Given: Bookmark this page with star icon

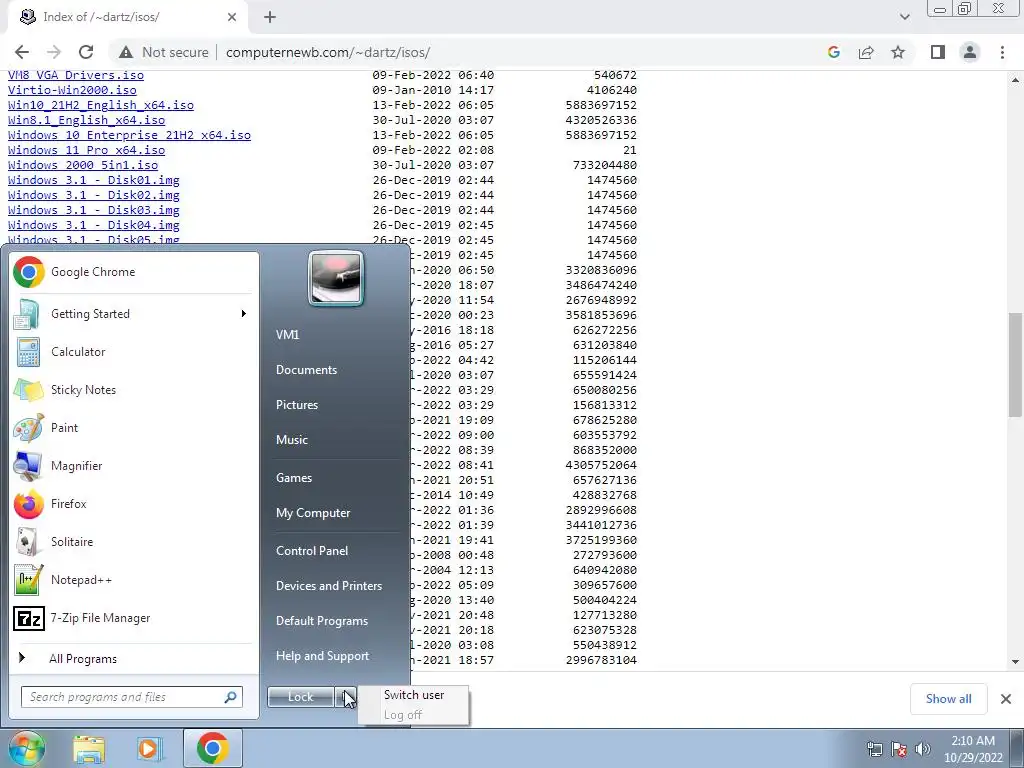Looking at the screenshot, I should [898, 52].
